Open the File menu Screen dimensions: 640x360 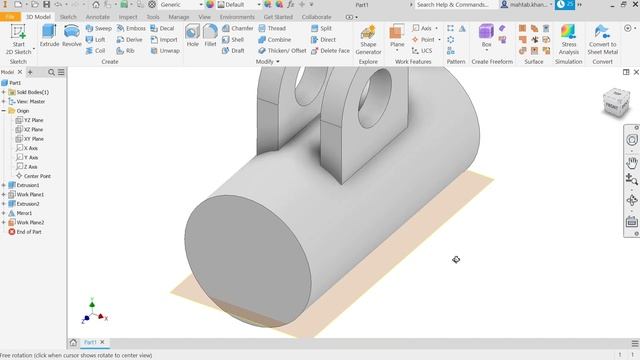pos(10,17)
